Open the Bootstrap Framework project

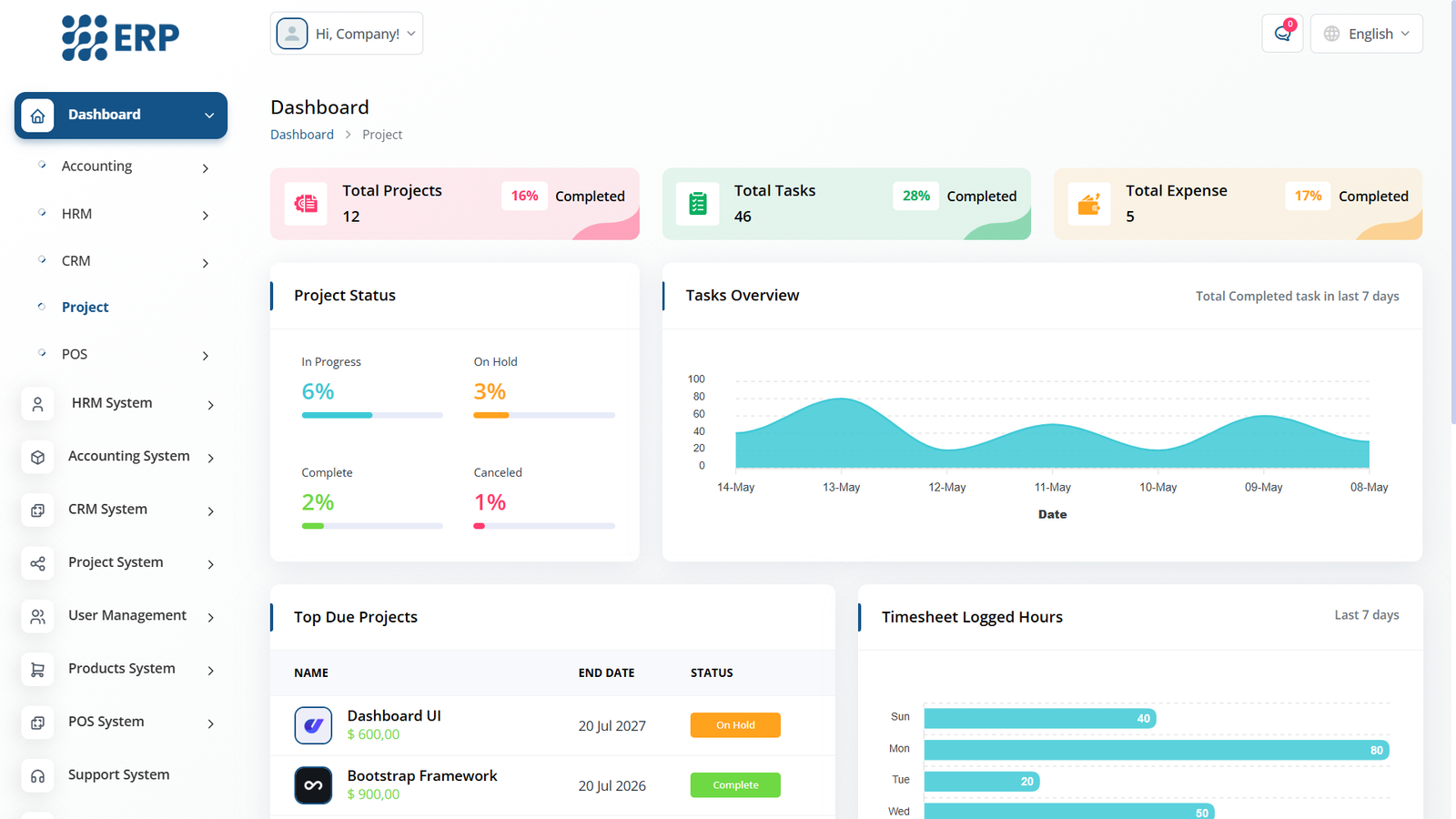tap(422, 775)
